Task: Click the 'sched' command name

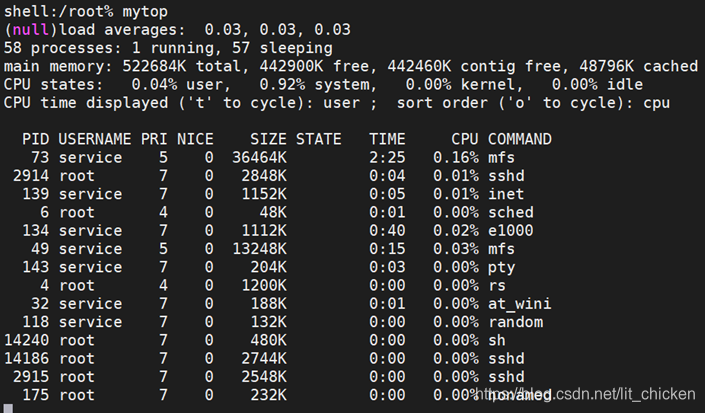Action: pyautogui.click(x=511, y=213)
